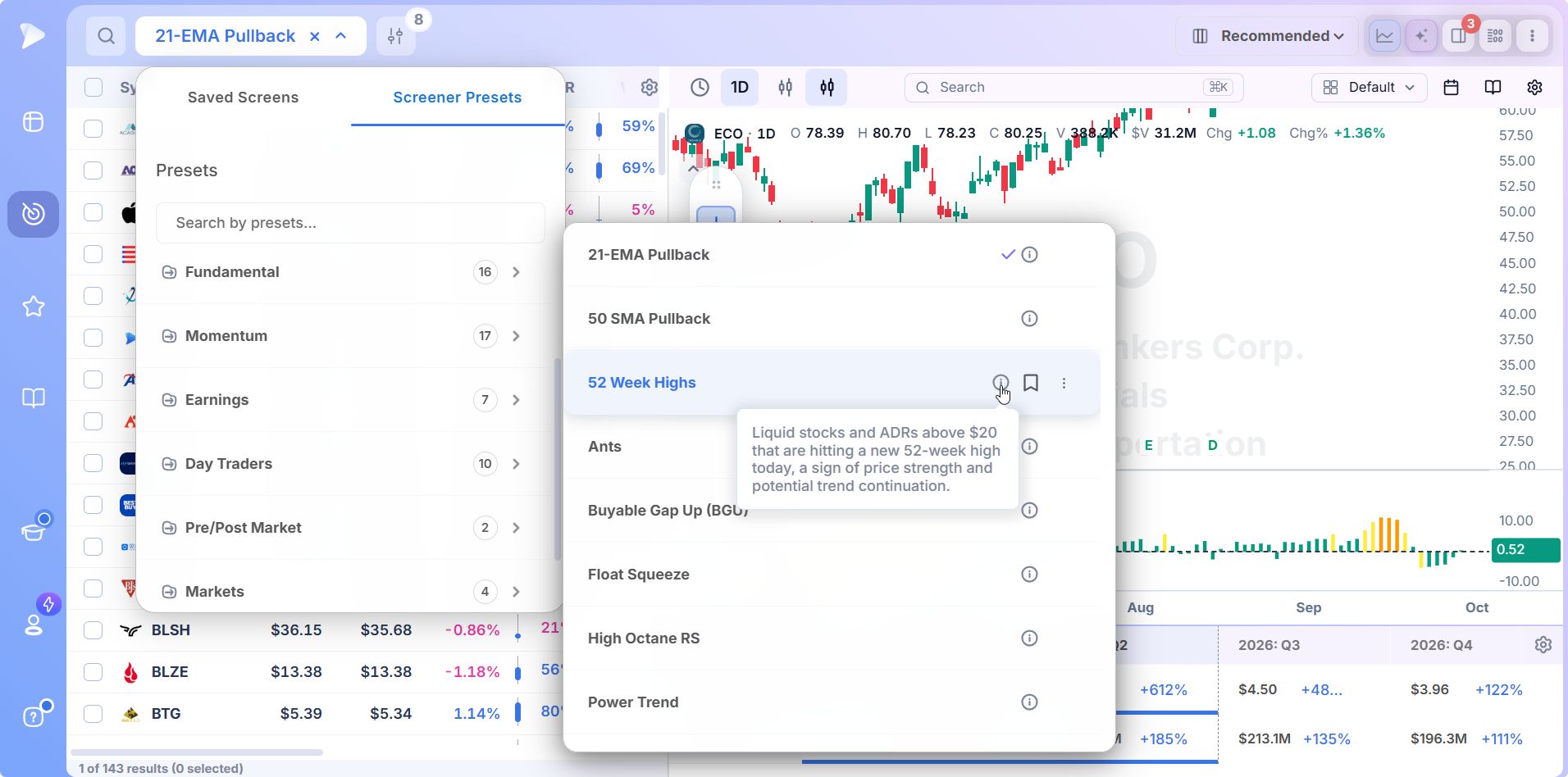Screen dimensions: 1568x777
Task: Open the screener radar icon in sidebar
Action: tap(34, 214)
